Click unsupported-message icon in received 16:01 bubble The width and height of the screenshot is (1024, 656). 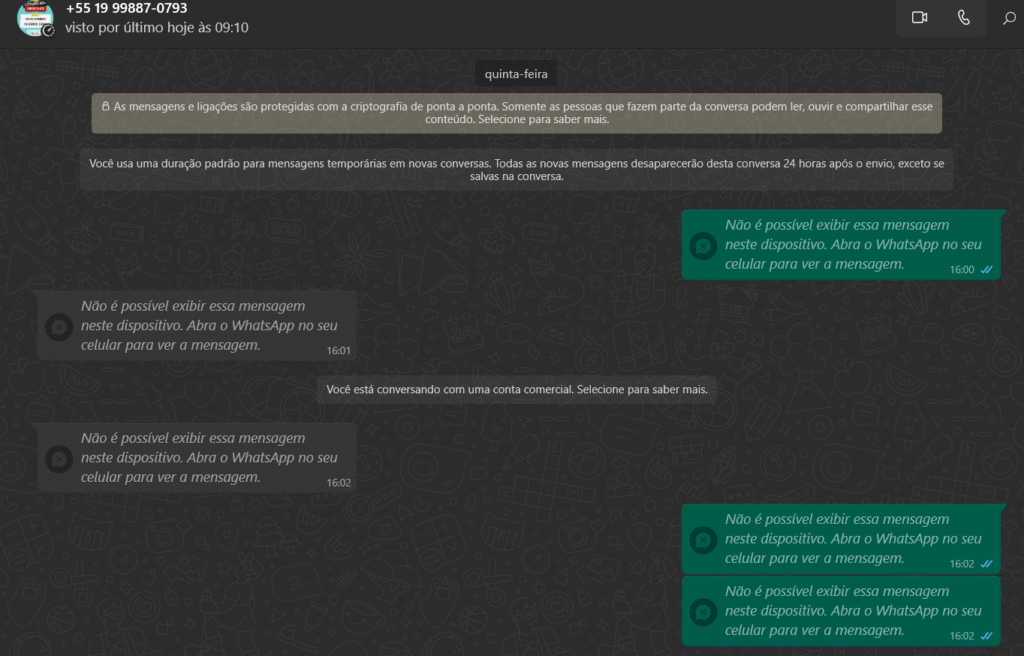pyautogui.click(x=59, y=326)
